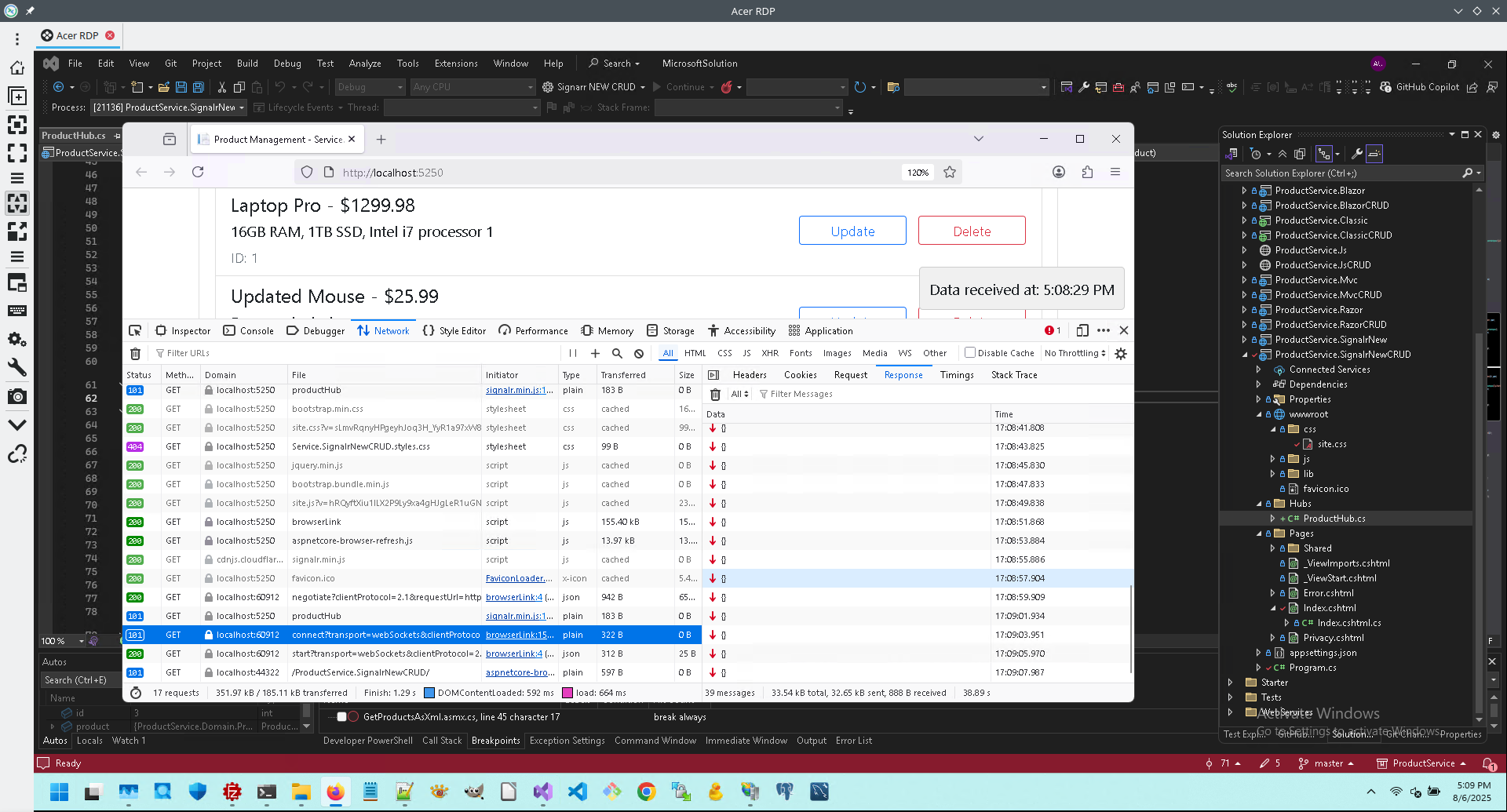Open the network search magnifier in DevTools

point(617,354)
